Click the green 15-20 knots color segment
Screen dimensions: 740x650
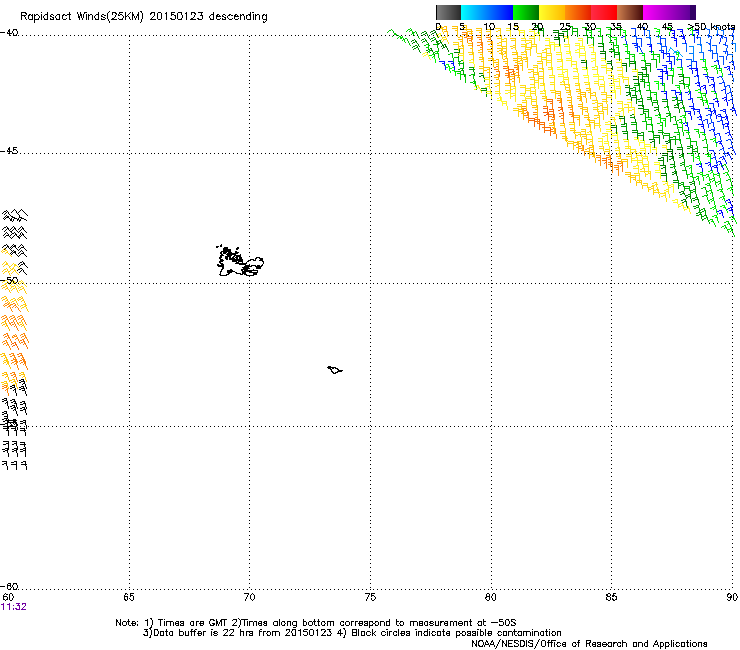coord(526,12)
